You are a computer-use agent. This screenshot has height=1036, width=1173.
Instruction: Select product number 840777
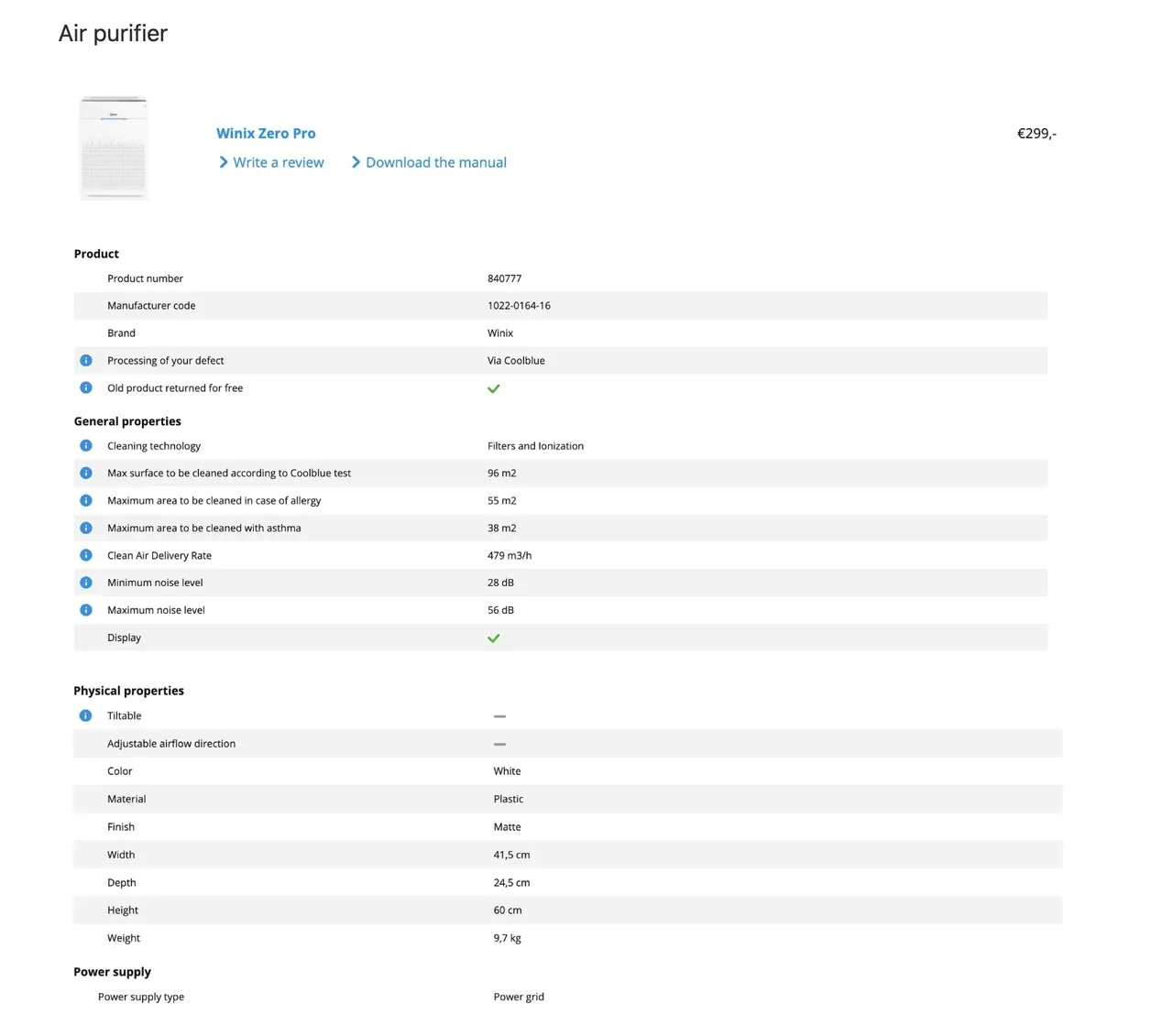tap(505, 278)
